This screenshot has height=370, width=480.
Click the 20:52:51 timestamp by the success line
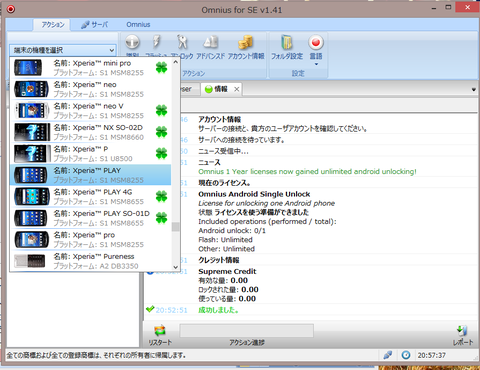coord(171,310)
